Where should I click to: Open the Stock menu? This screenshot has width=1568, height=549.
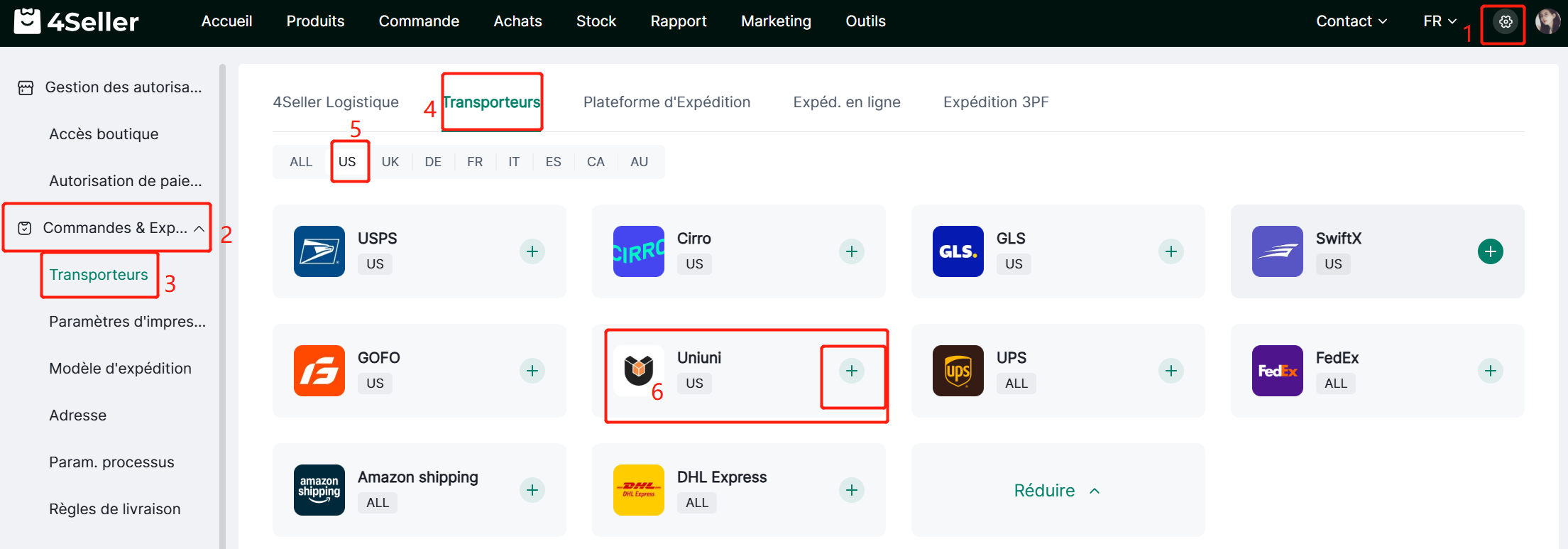click(x=596, y=21)
